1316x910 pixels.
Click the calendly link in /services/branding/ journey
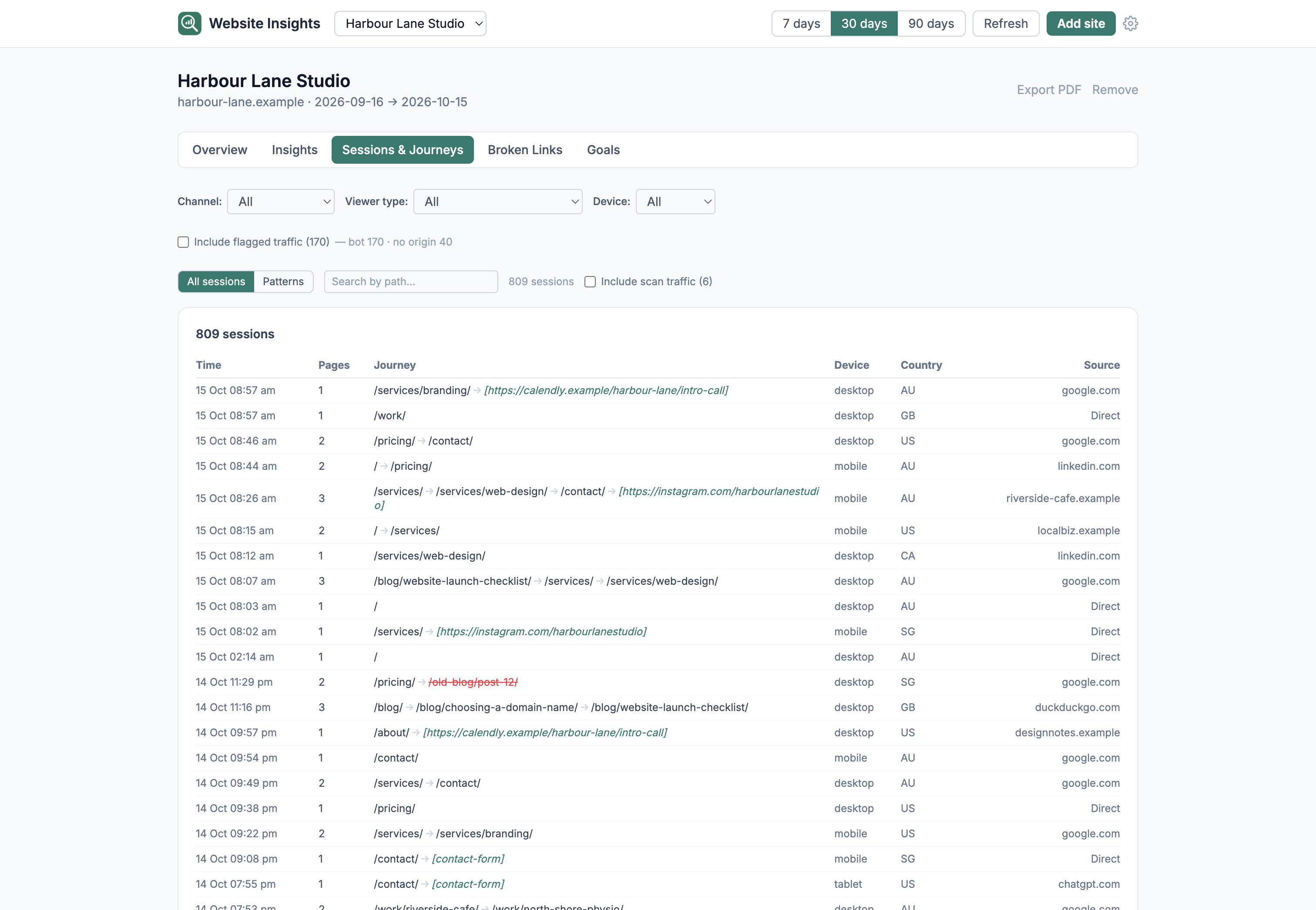tap(606, 390)
